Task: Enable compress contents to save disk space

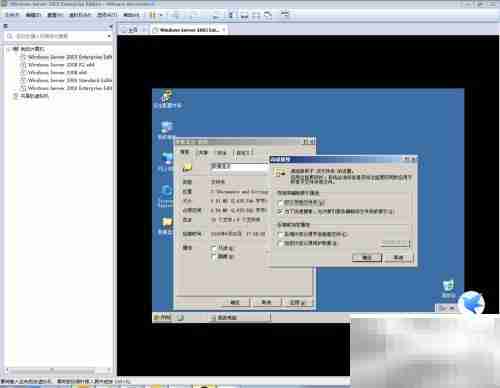Action: click(x=280, y=235)
